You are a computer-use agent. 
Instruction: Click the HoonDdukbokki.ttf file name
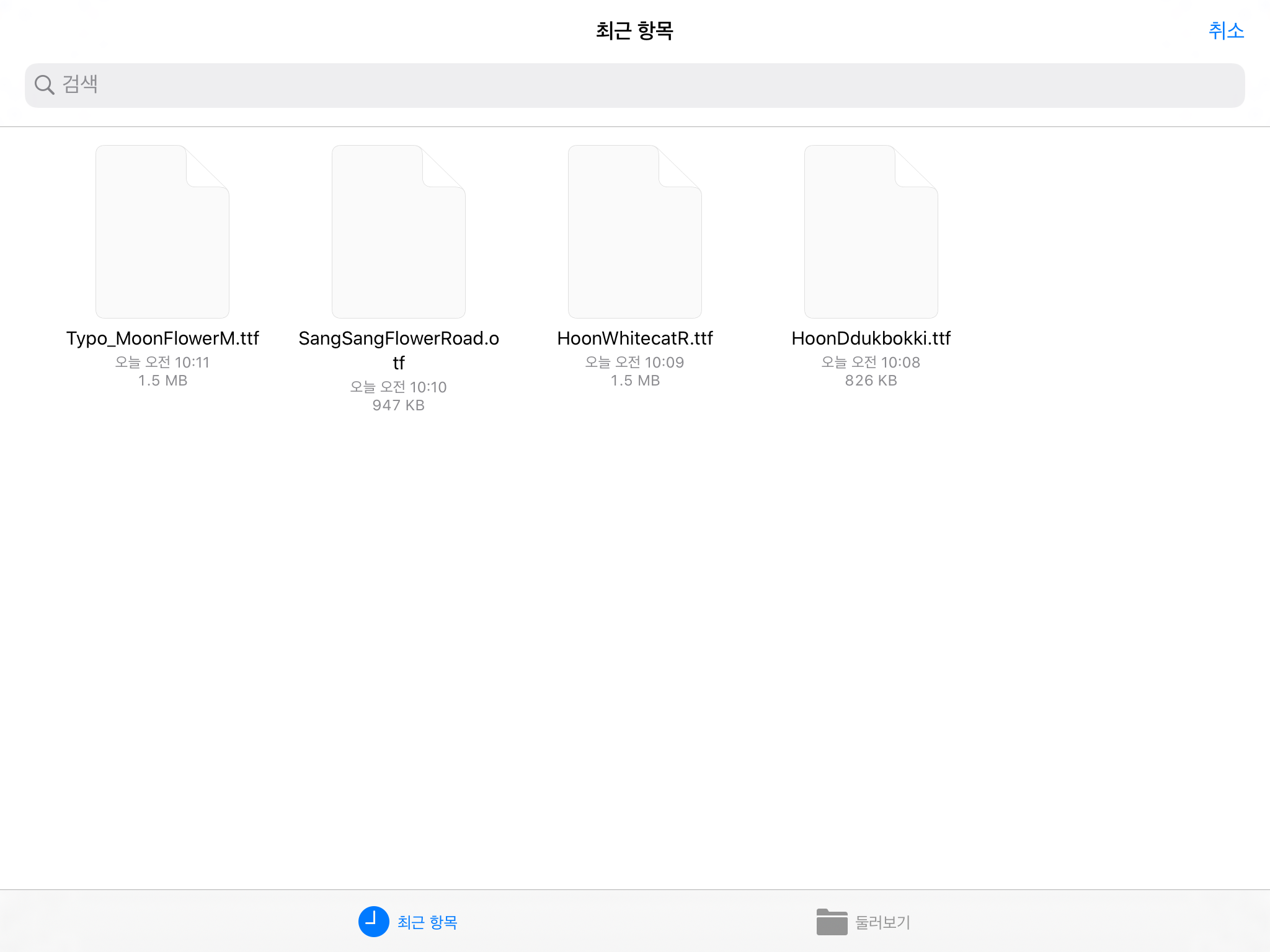coord(871,338)
